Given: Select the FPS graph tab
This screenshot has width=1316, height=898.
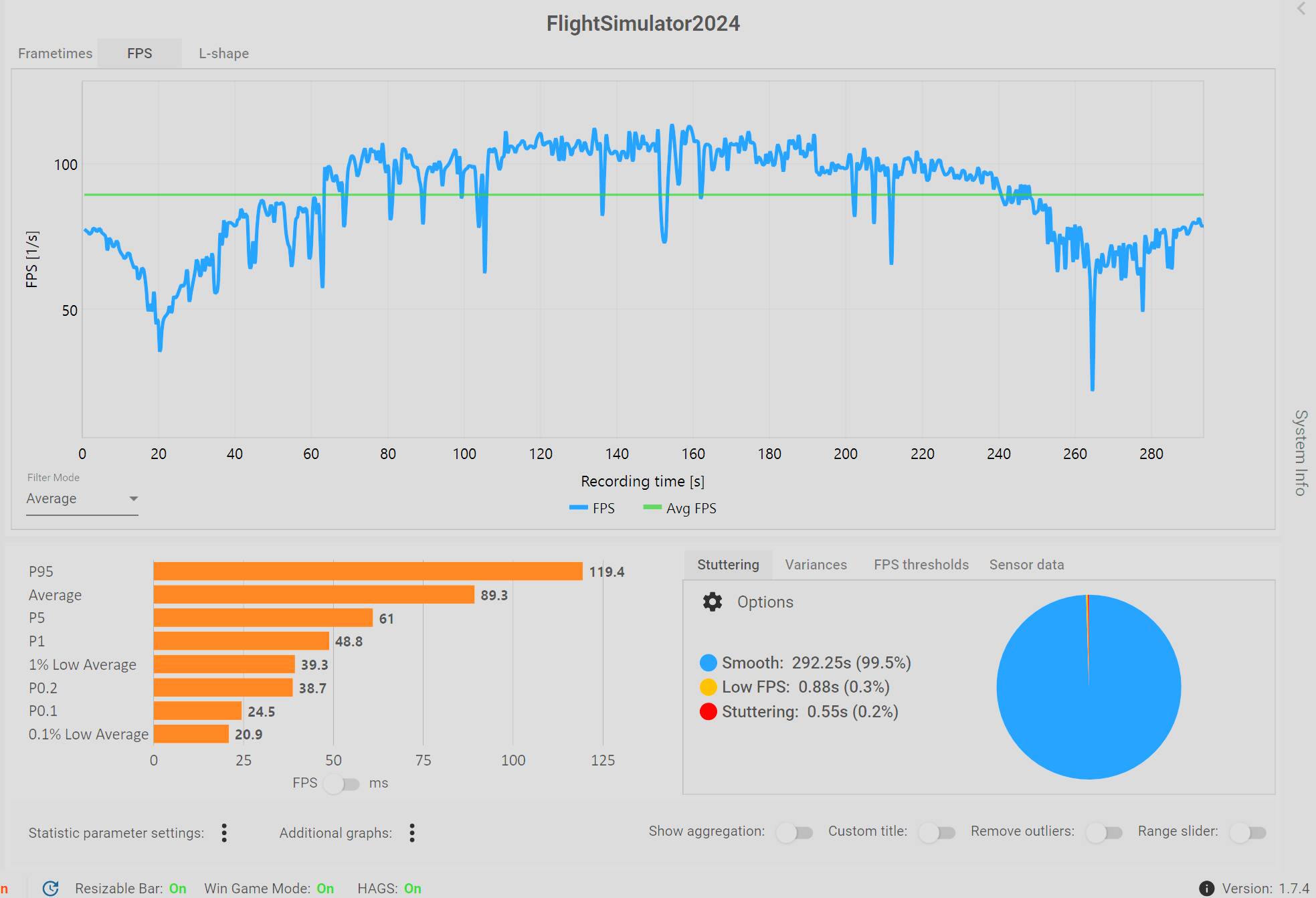Looking at the screenshot, I should point(139,54).
